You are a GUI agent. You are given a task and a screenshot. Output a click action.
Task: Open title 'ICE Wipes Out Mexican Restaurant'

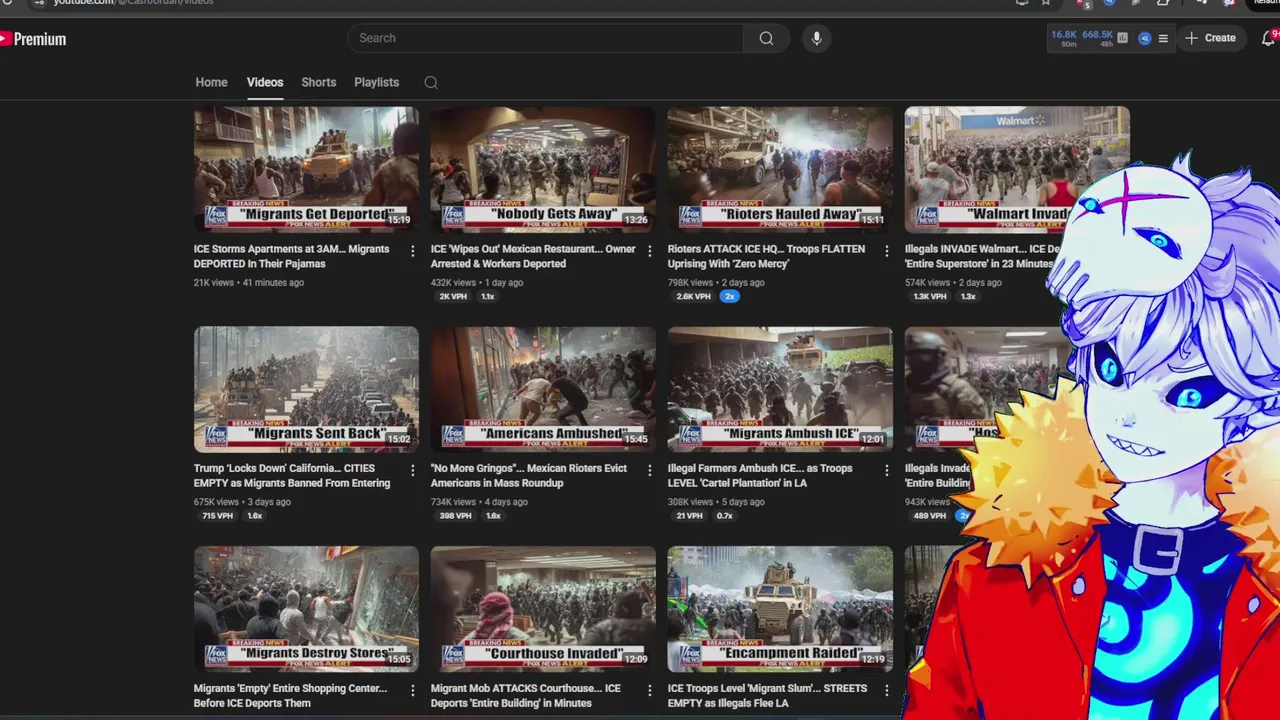click(533, 256)
